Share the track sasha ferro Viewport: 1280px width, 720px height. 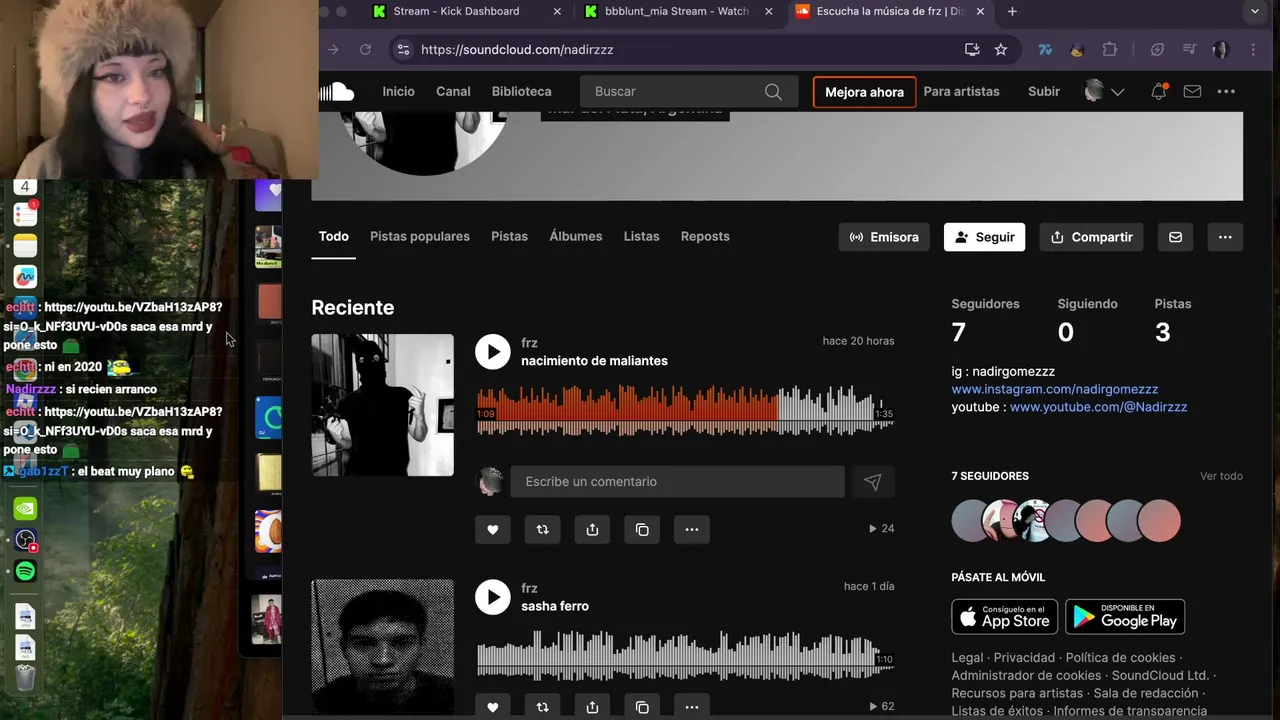coord(592,706)
